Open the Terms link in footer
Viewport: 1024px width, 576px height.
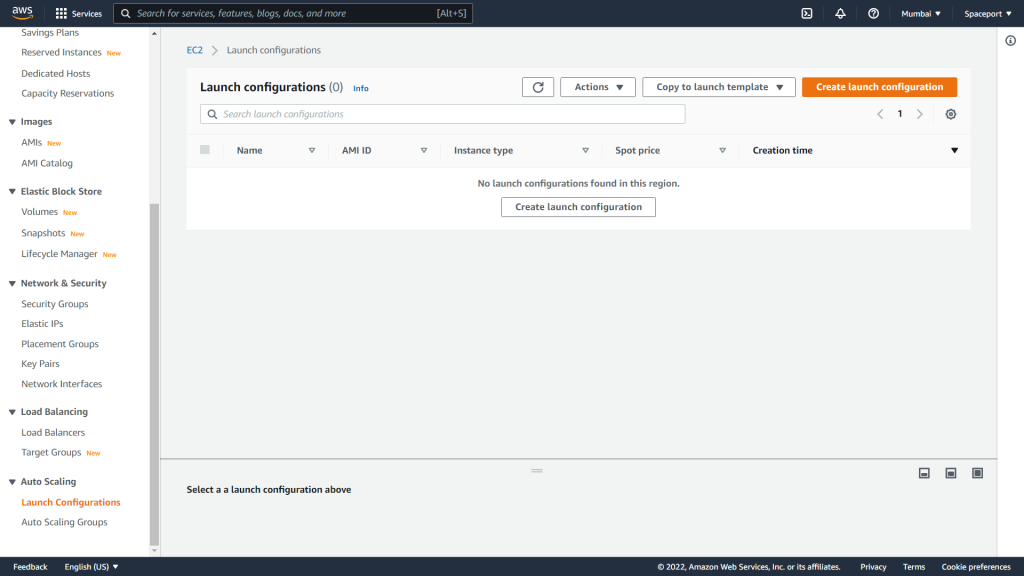(x=914, y=567)
